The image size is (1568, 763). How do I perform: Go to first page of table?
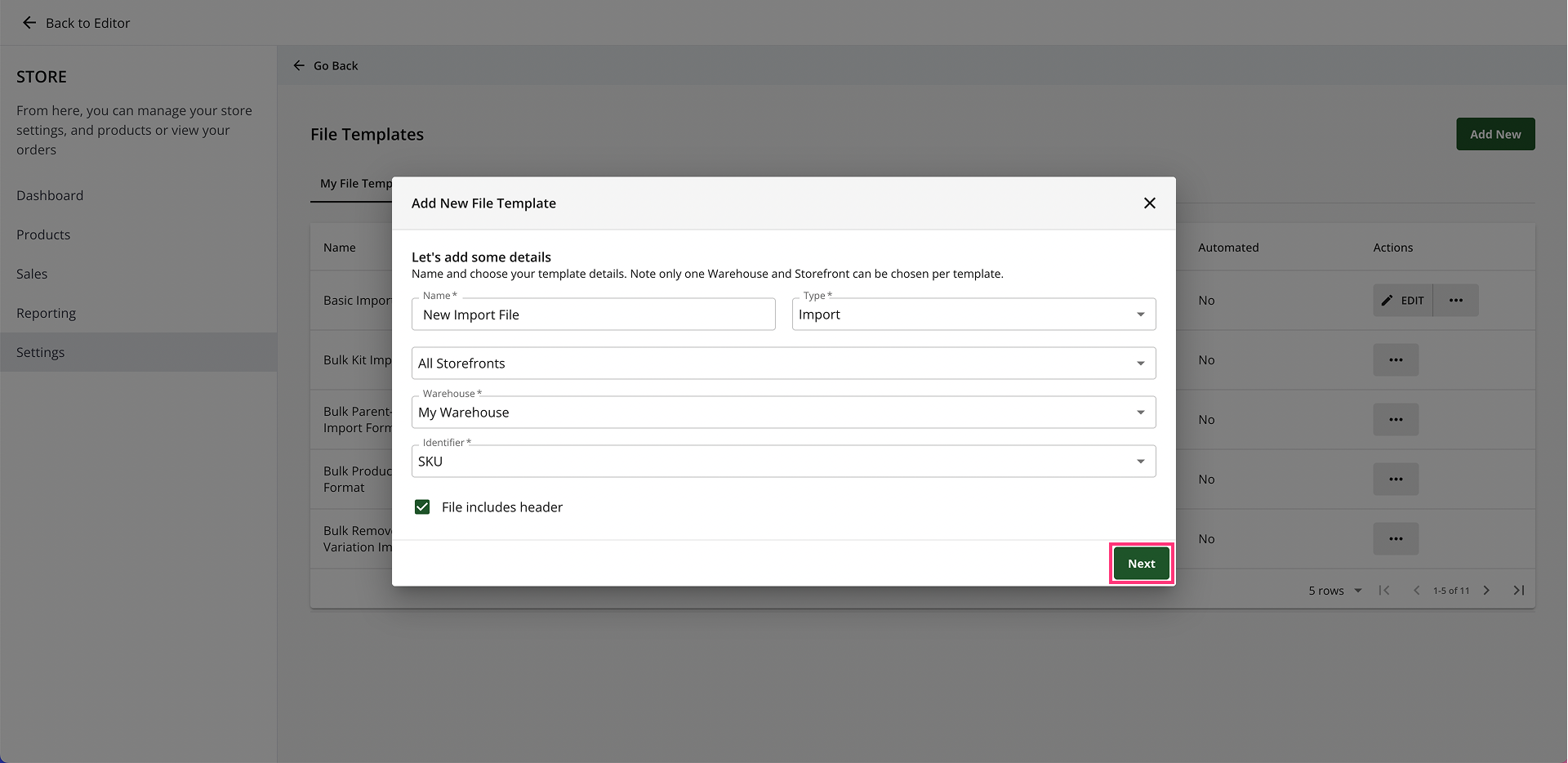[1384, 590]
